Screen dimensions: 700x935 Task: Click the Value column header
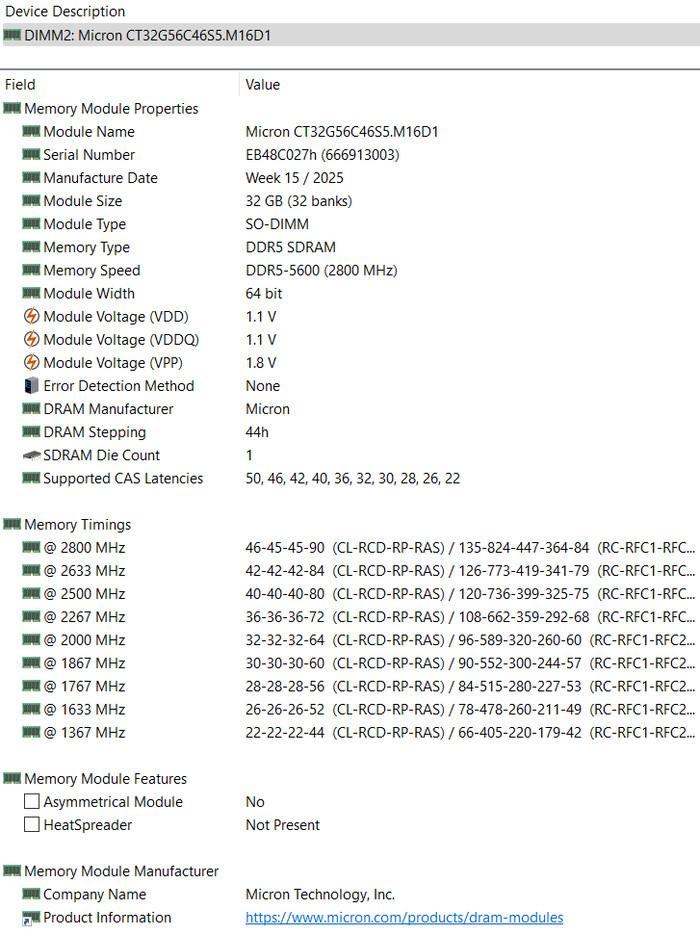coord(263,85)
